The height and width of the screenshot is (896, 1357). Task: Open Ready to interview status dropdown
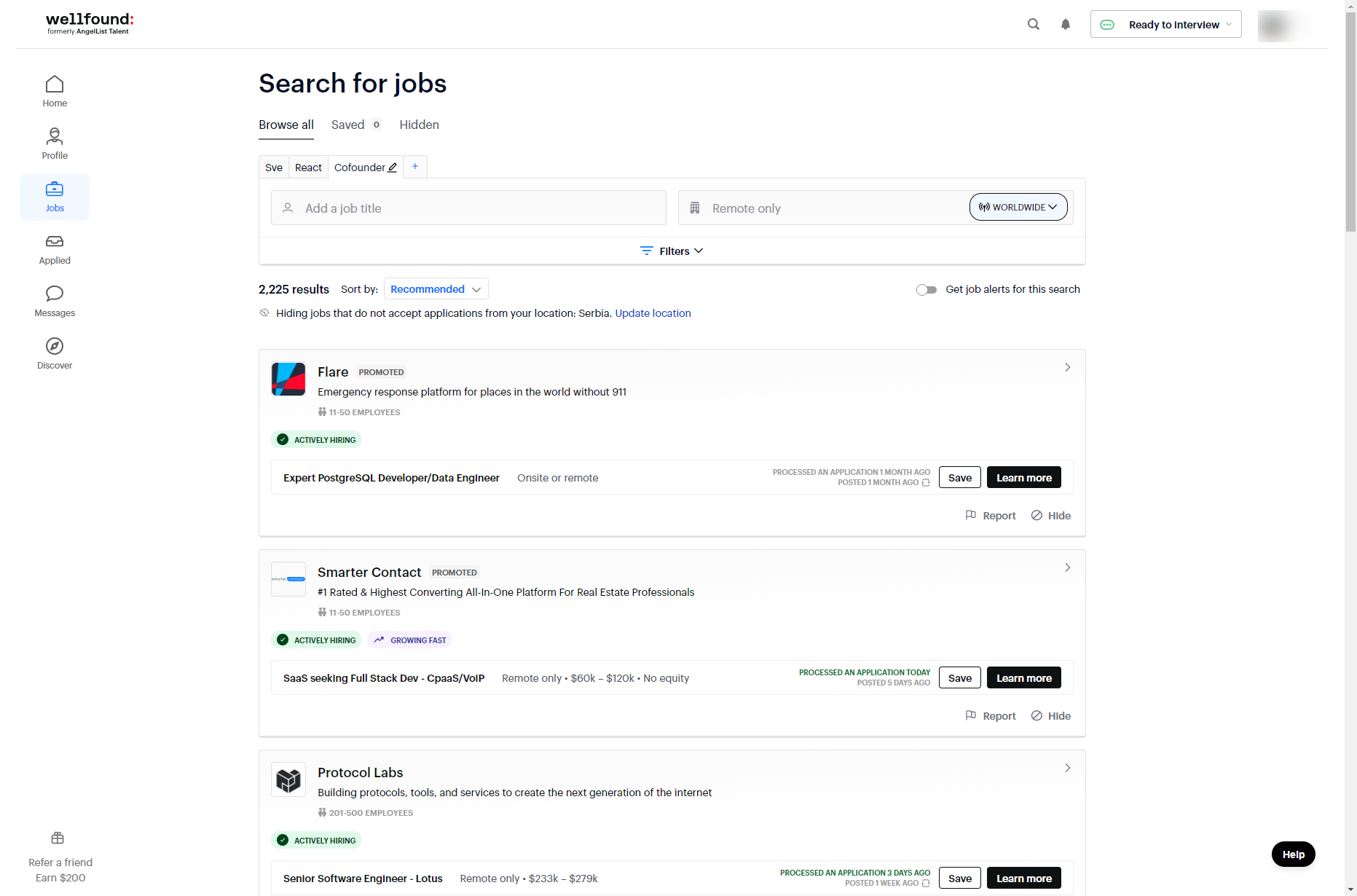[1165, 24]
